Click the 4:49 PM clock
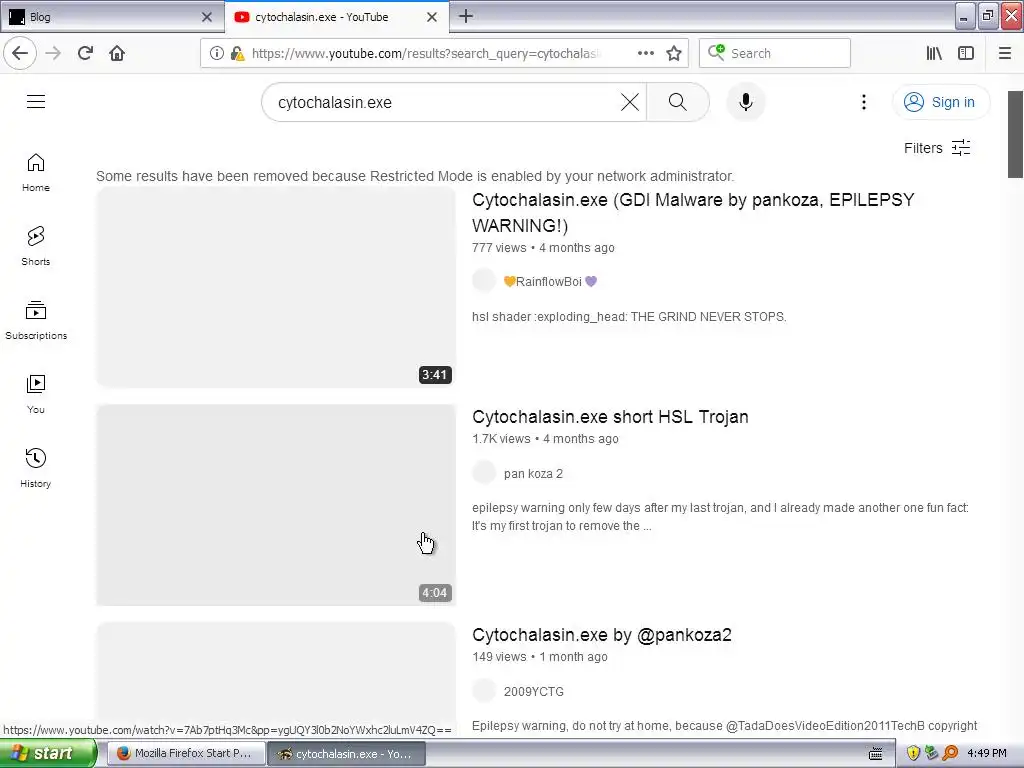The height and width of the screenshot is (768, 1024). coord(987,753)
